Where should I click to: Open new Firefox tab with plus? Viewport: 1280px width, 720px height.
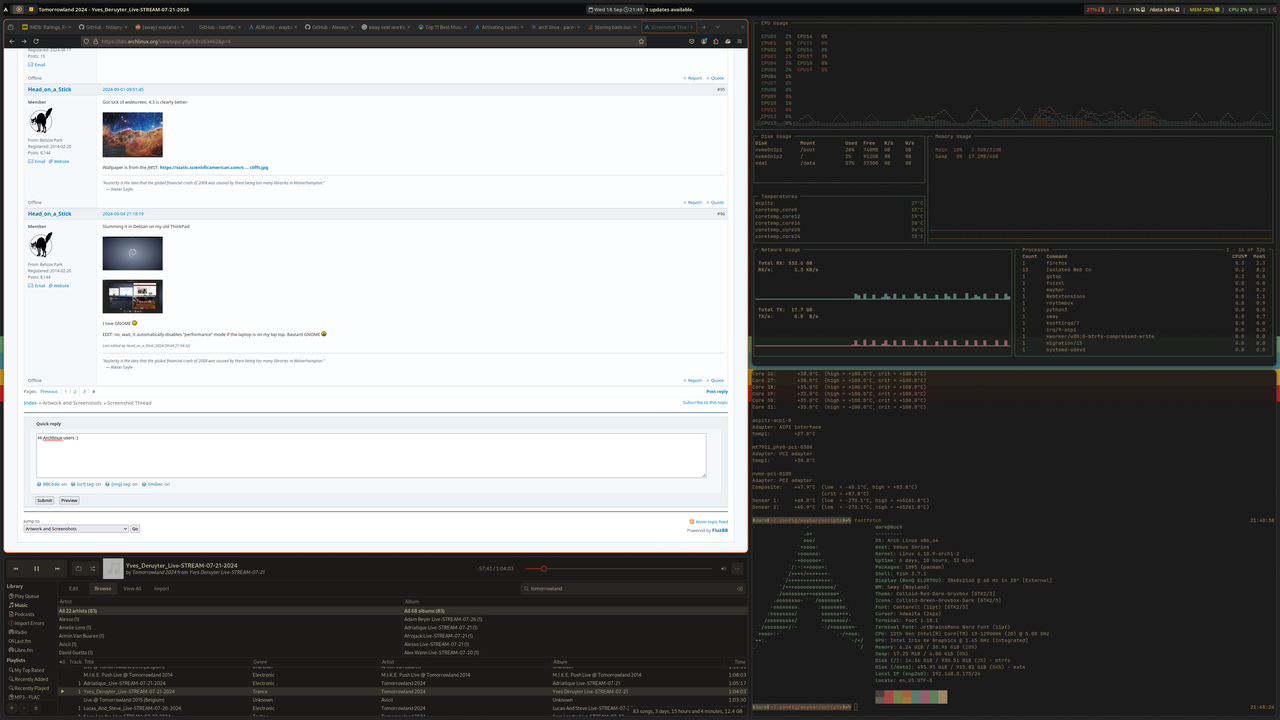pyautogui.click(x=704, y=27)
